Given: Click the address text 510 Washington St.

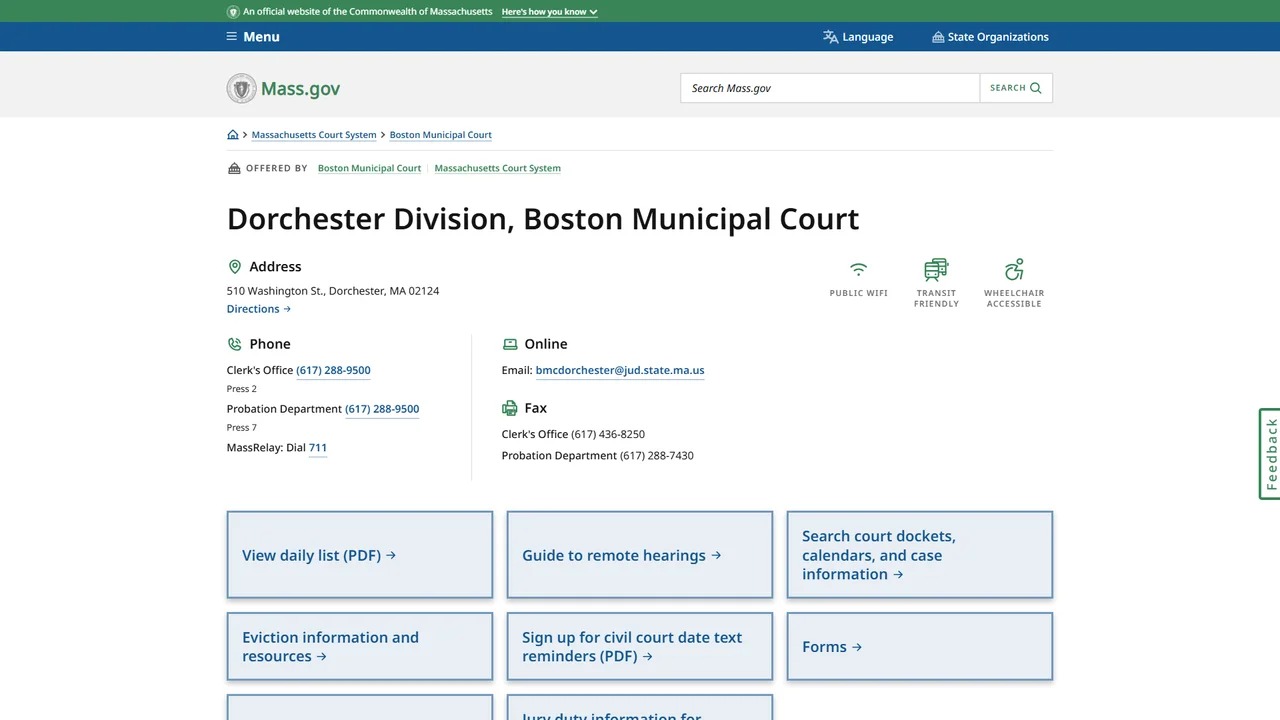Looking at the screenshot, I should pyautogui.click(x=333, y=291).
